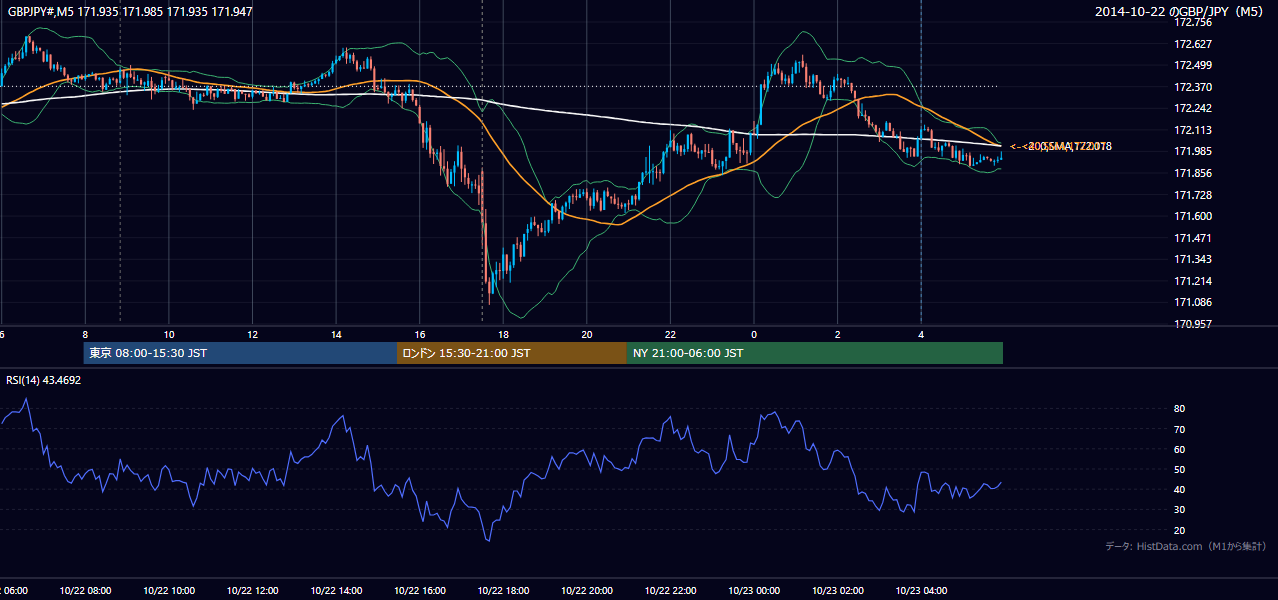Click price axis label 171.343
The height and width of the screenshot is (600, 1278).
click(1192, 259)
